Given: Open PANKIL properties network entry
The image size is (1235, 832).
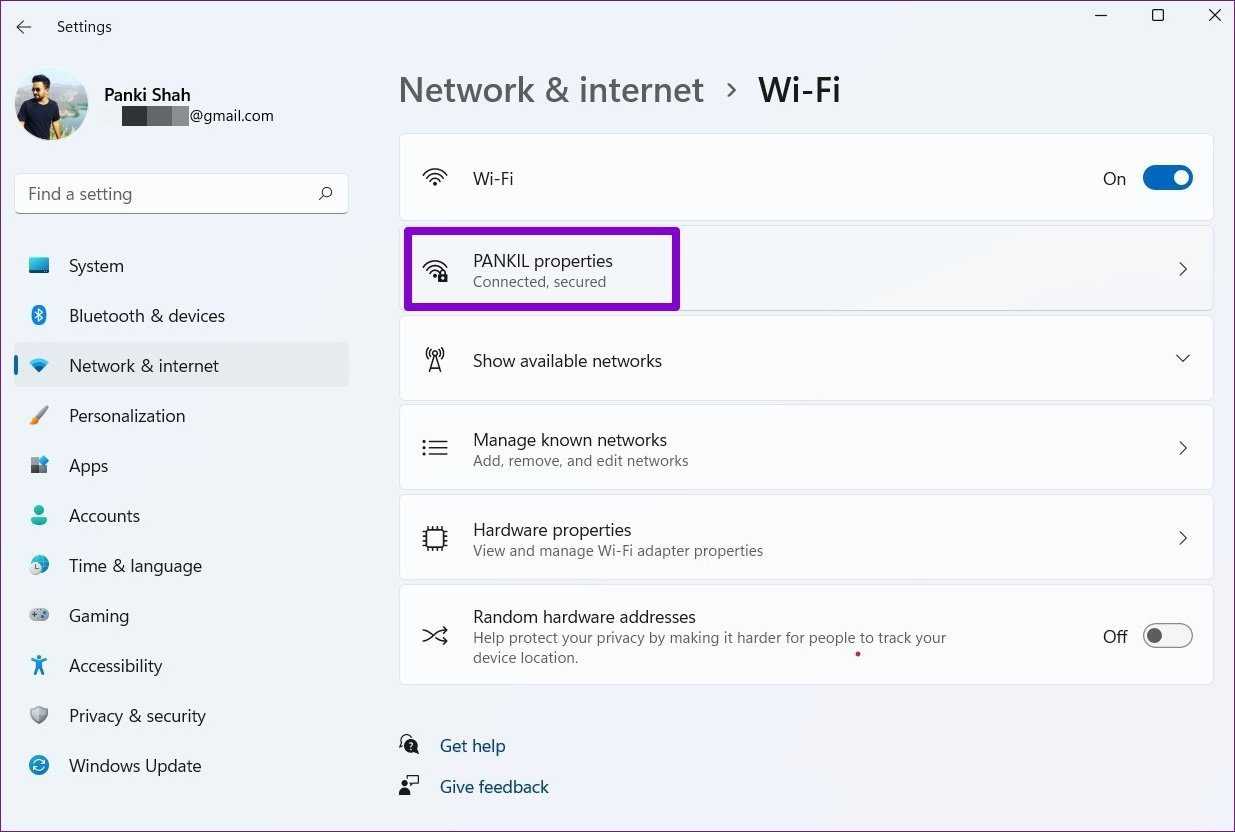Looking at the screenshot, I should (542, 270).
